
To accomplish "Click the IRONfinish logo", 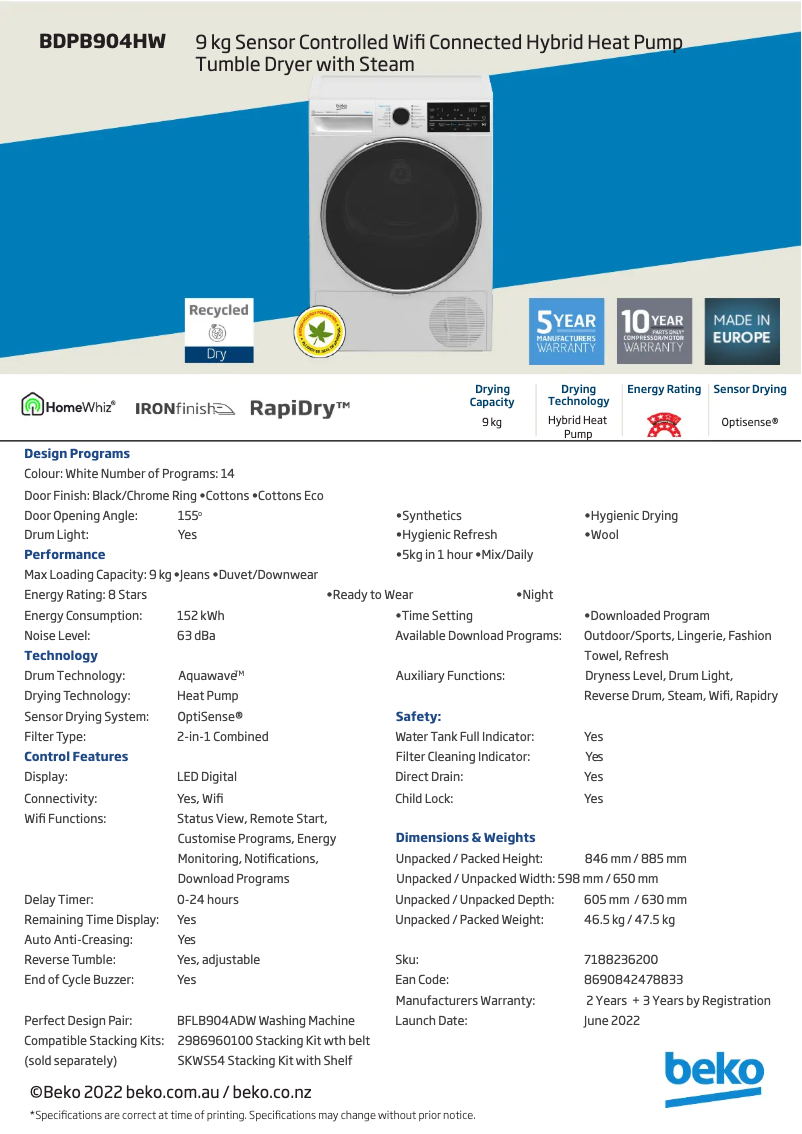I will (184, 408).
